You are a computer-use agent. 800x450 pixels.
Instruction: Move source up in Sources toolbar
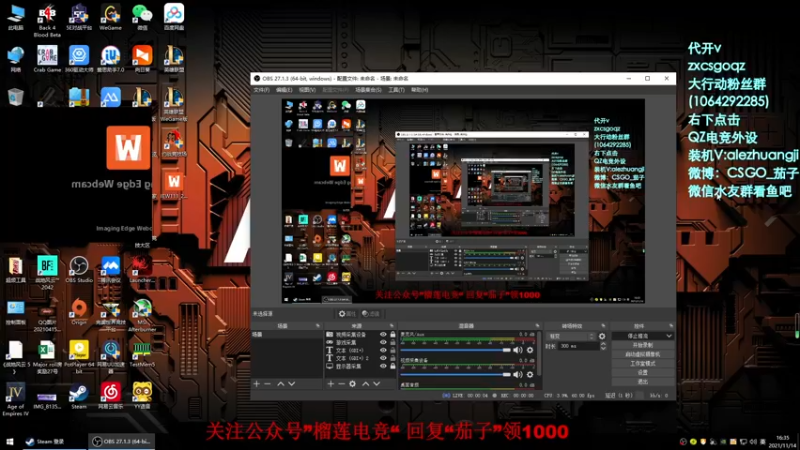tap(365, 384)
